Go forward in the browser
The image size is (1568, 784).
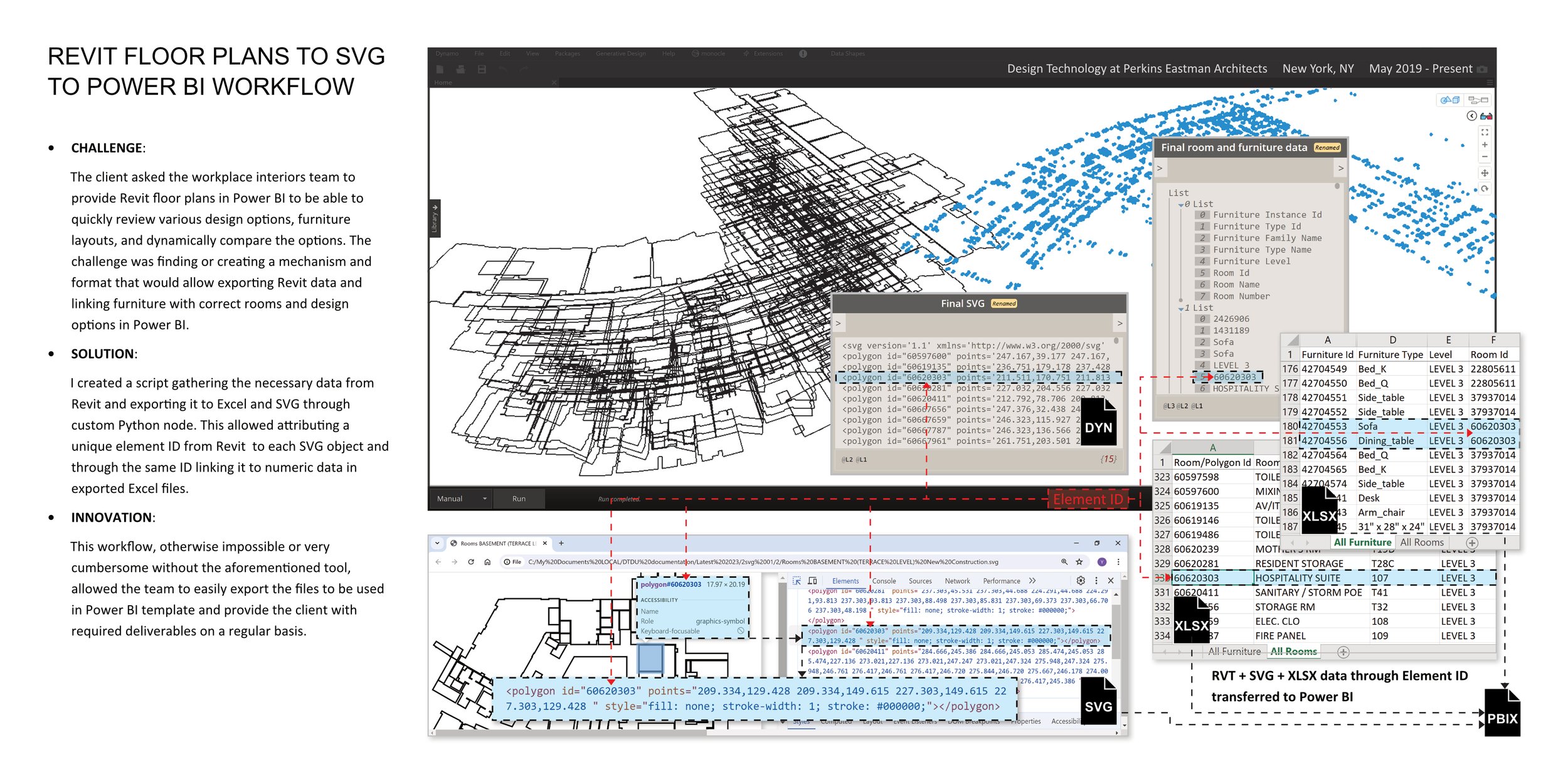tap(454, 563)
